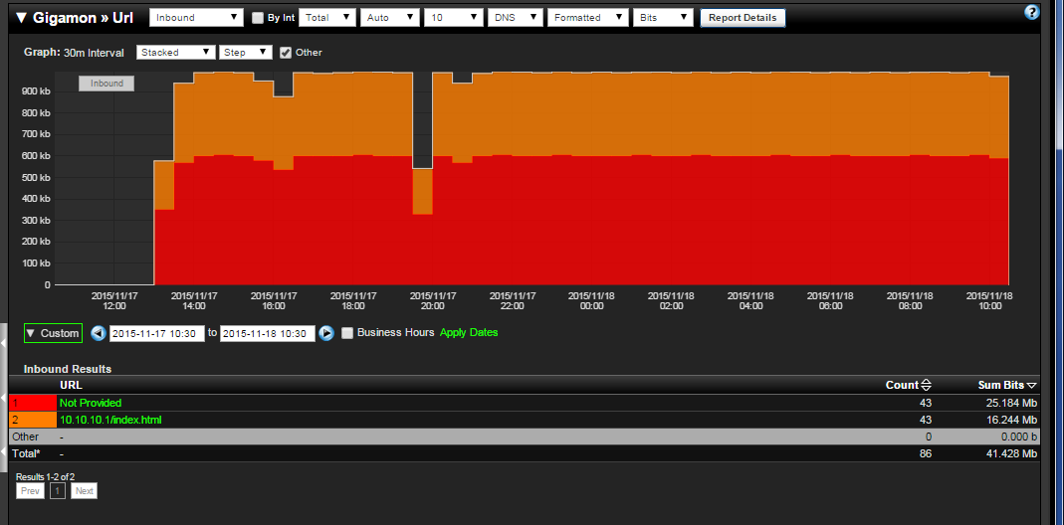Click the Inbound Results heading
The image size is (1064, 525).
[68, 369]
